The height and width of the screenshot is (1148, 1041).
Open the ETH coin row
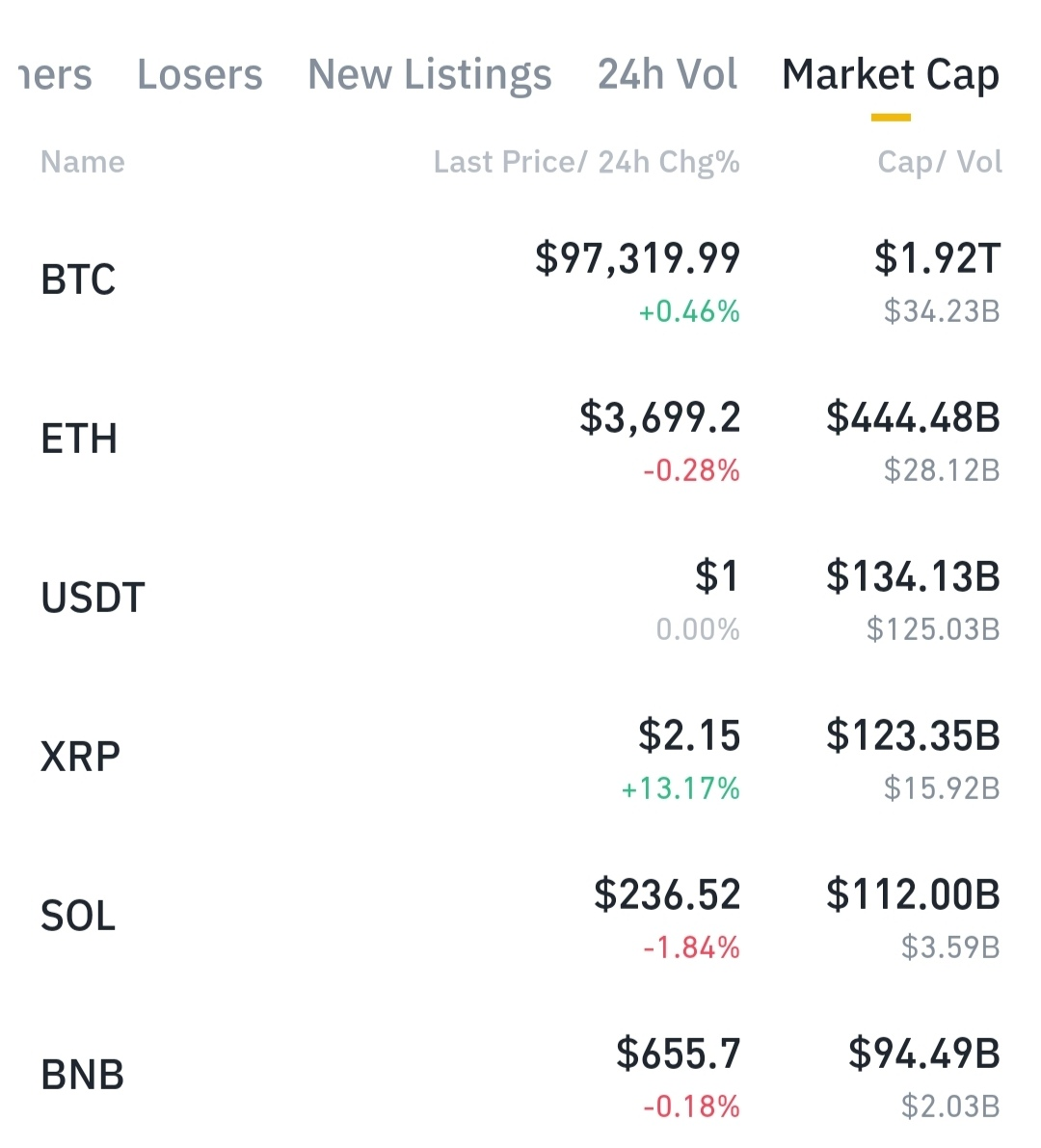tap(520, 440)
